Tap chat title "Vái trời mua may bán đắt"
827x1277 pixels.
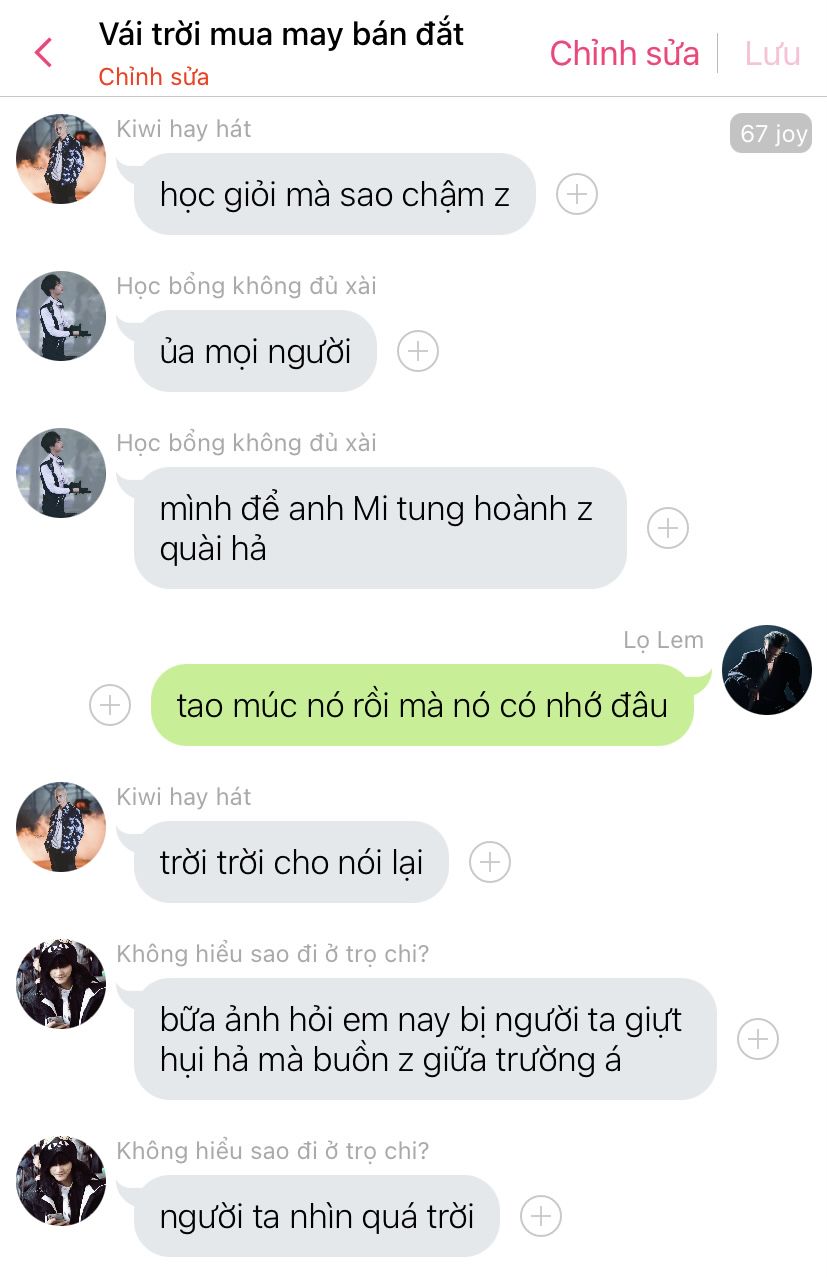coord(281,34)
